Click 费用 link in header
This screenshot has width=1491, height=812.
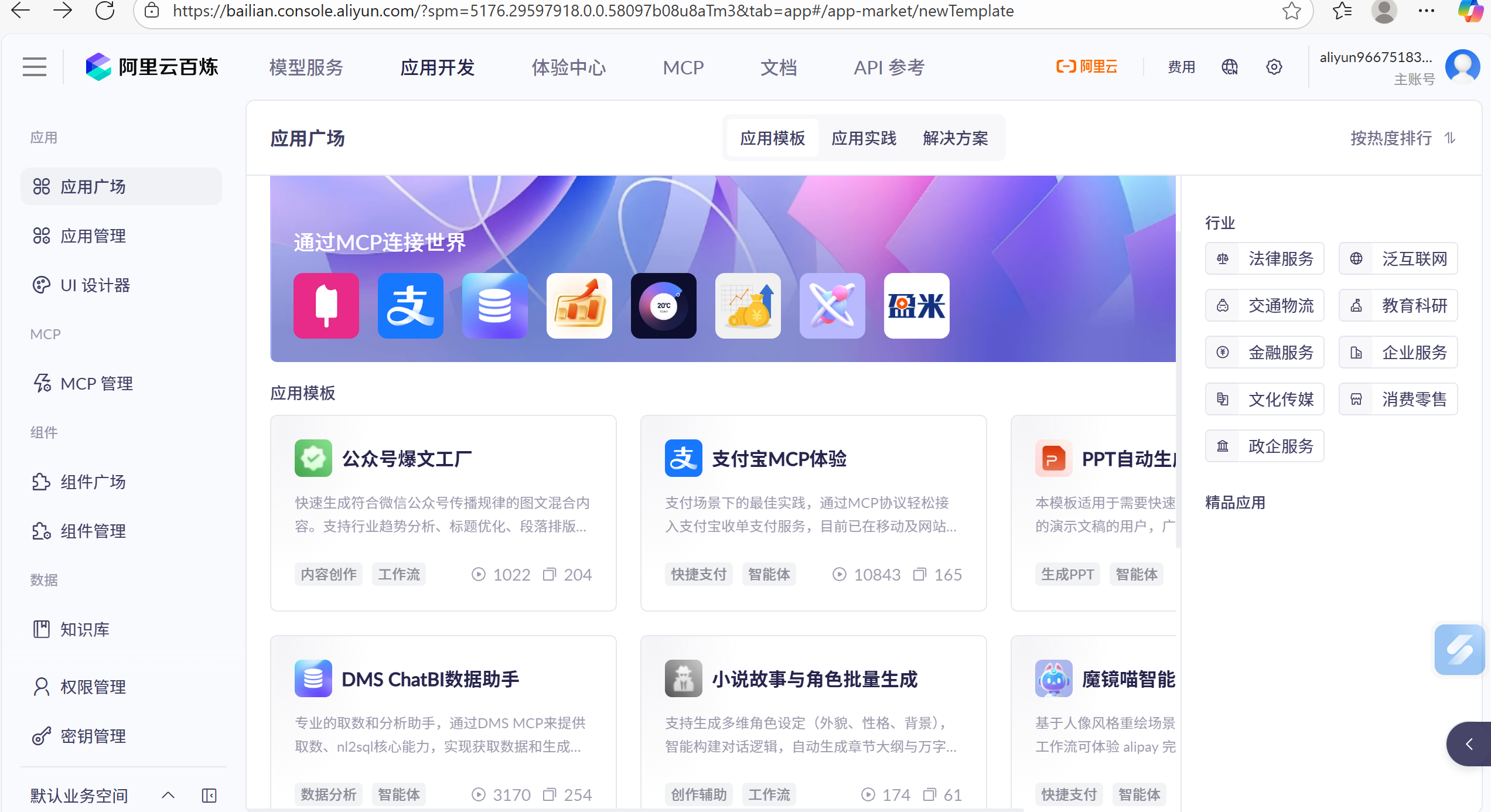pos(1181,67)
